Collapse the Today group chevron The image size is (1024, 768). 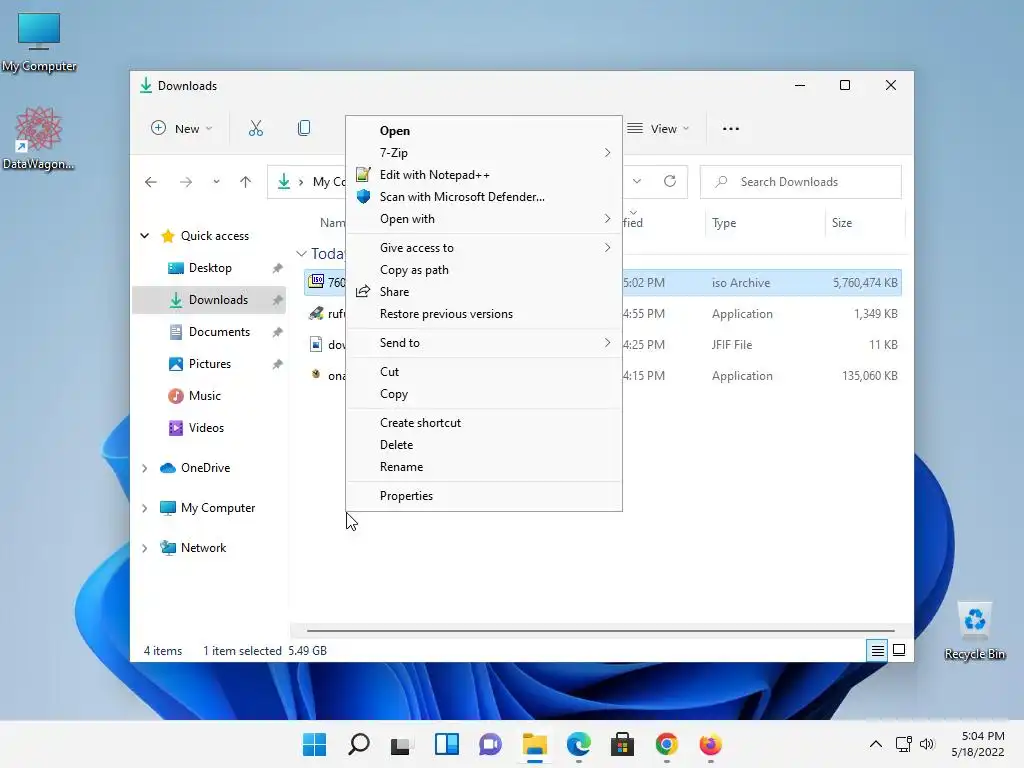(x=301, y=253)
